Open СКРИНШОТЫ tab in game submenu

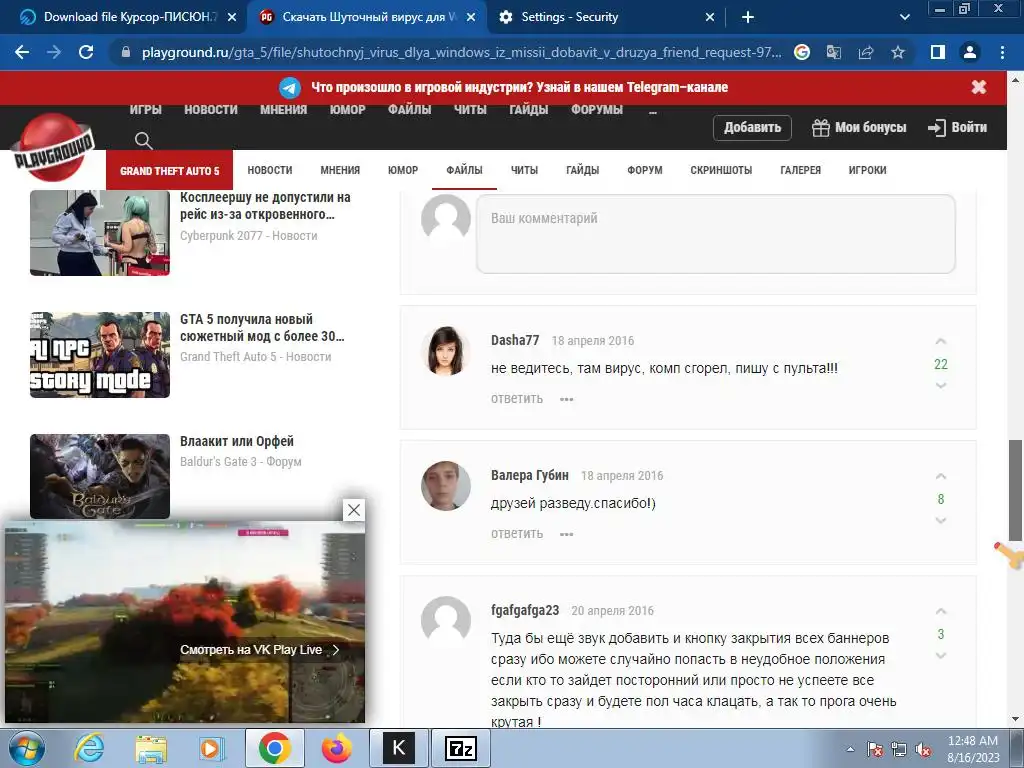point(721,170)
